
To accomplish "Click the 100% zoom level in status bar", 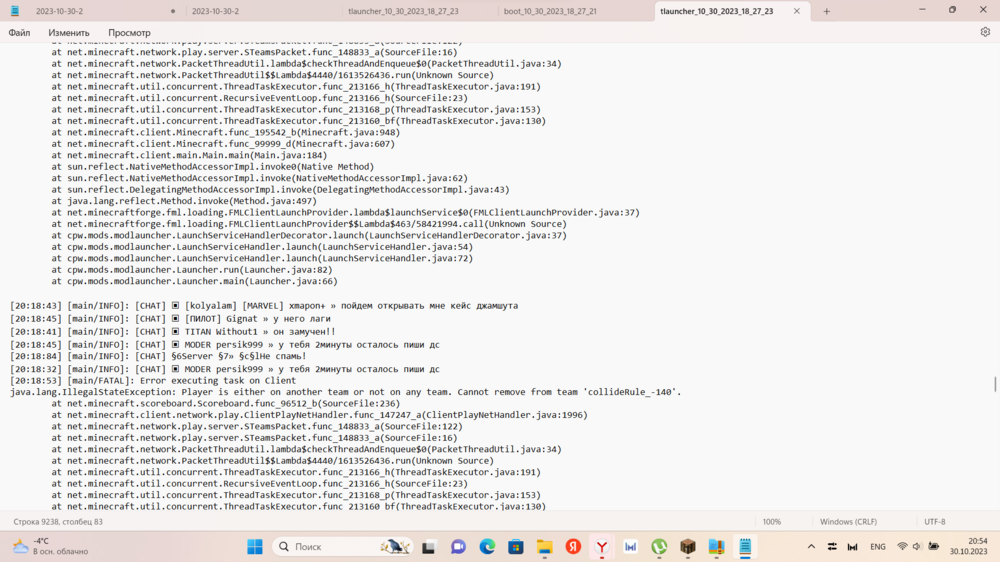I will (772, 522).
